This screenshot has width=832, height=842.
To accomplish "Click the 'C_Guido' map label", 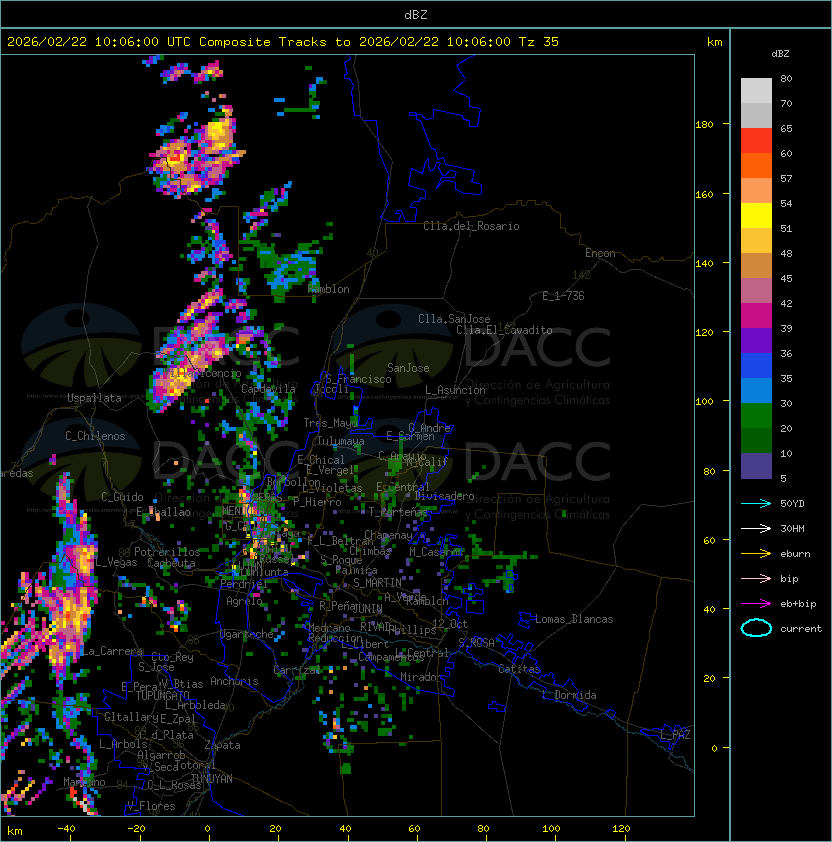I will tap(122, 497).
